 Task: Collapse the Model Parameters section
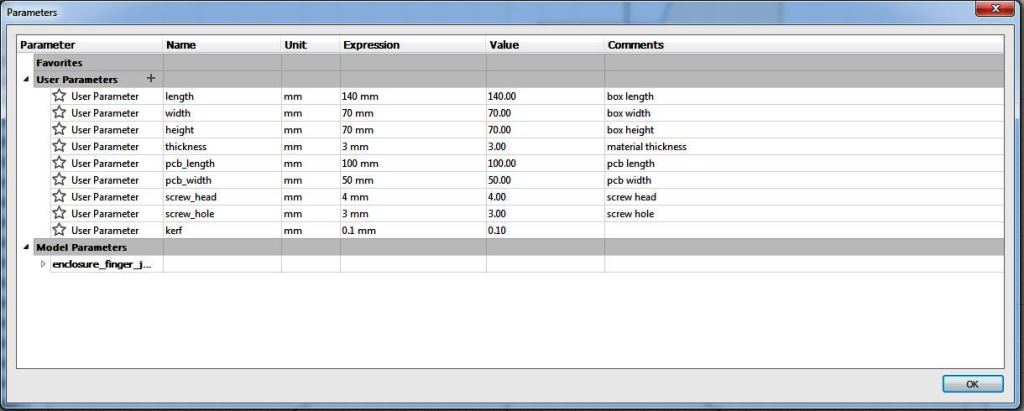click(x=26, y=248)
